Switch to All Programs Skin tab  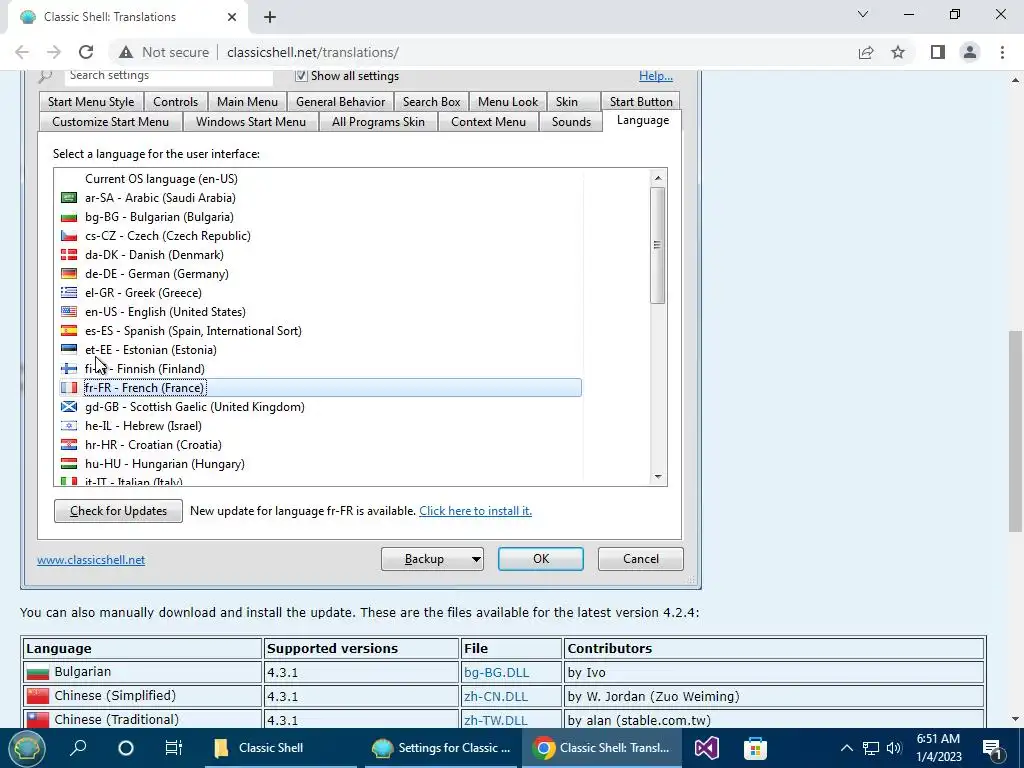378,122
